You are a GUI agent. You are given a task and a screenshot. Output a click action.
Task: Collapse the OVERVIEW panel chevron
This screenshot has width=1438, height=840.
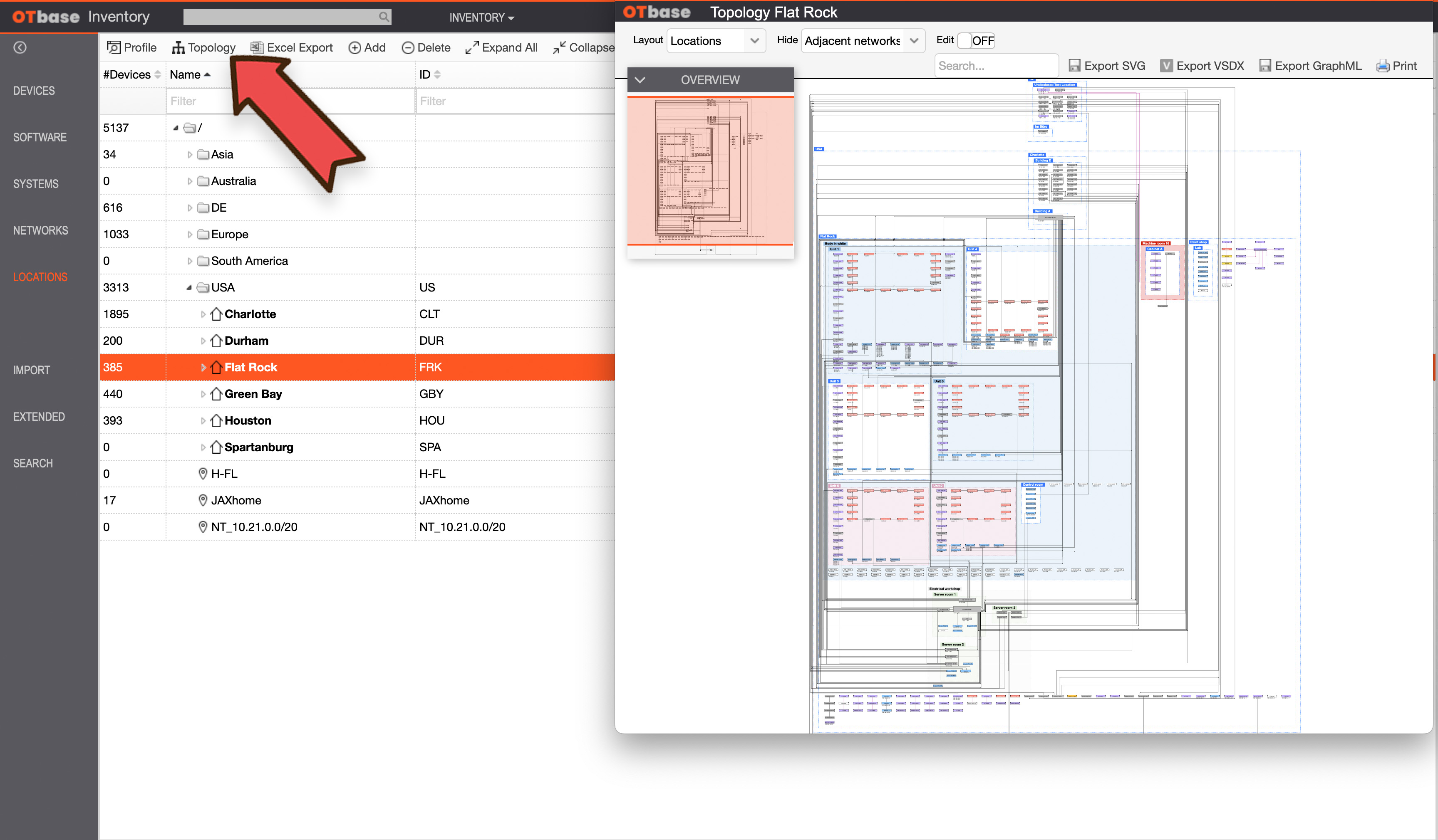click(640, 80)
